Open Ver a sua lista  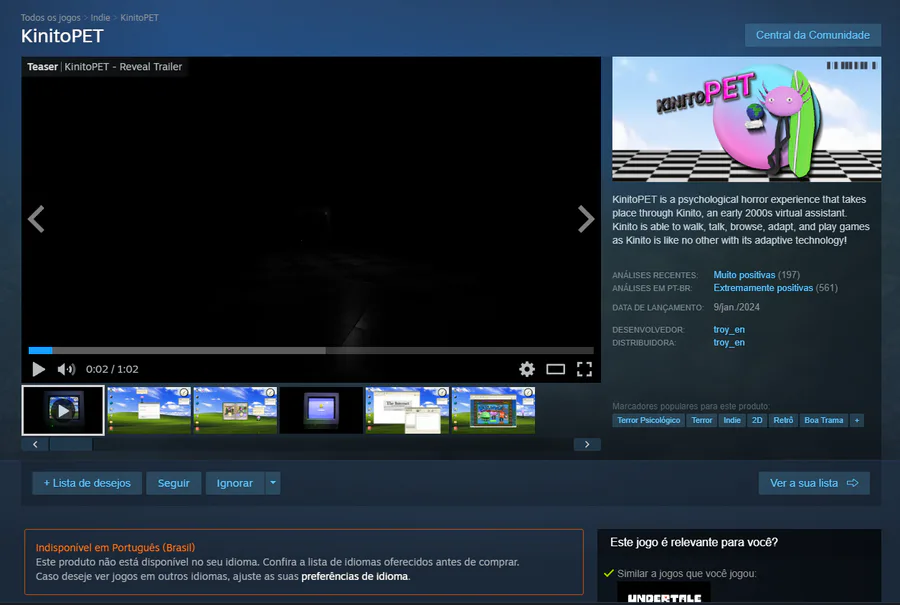[x=814, y=483]
